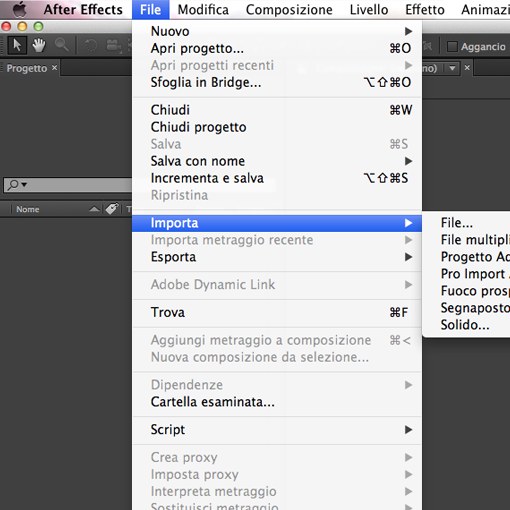Select Chiudi progetto
510x510 pixels.
click(x=277, y=127)
